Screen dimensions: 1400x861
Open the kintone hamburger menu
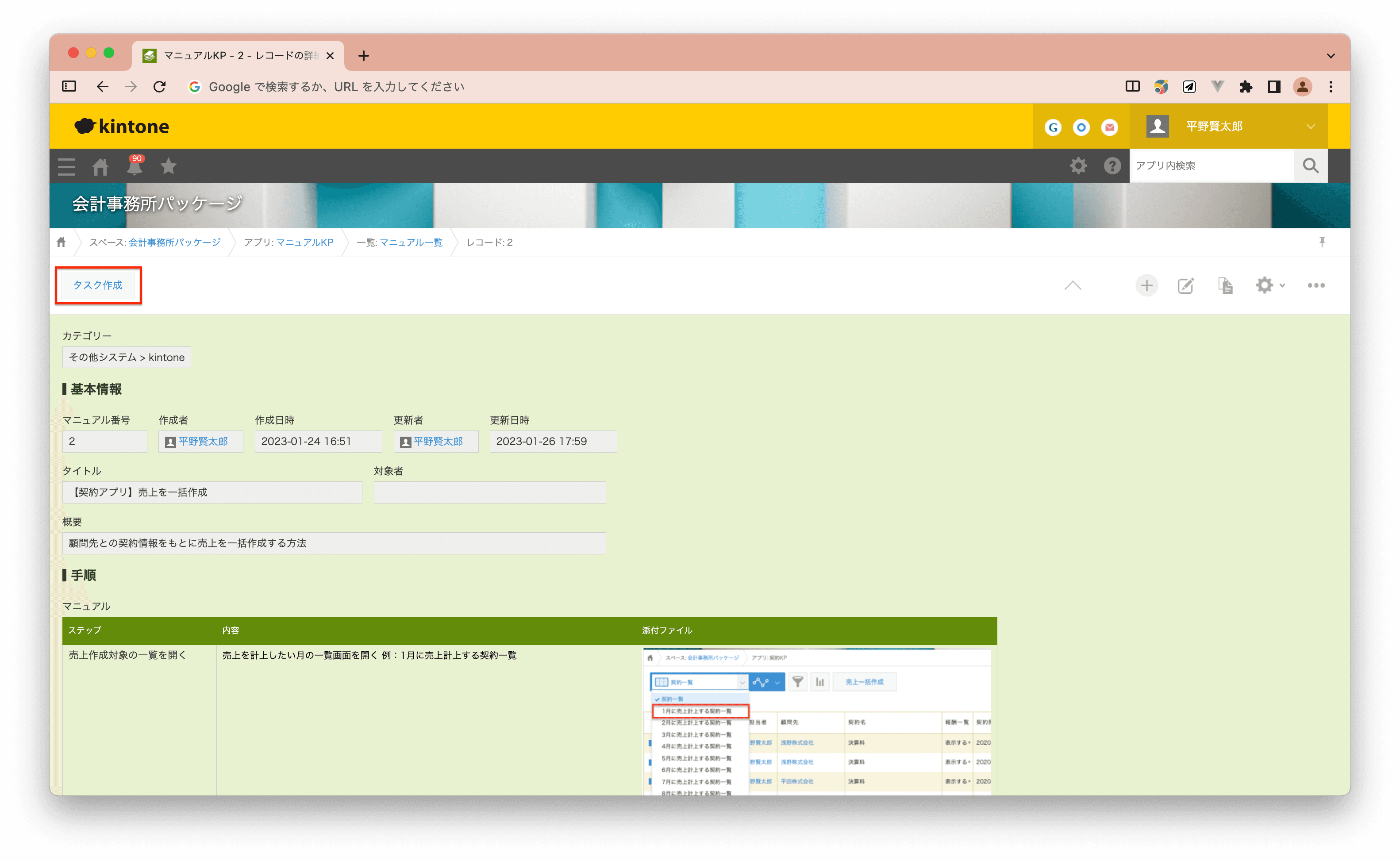tap(67, 166)
